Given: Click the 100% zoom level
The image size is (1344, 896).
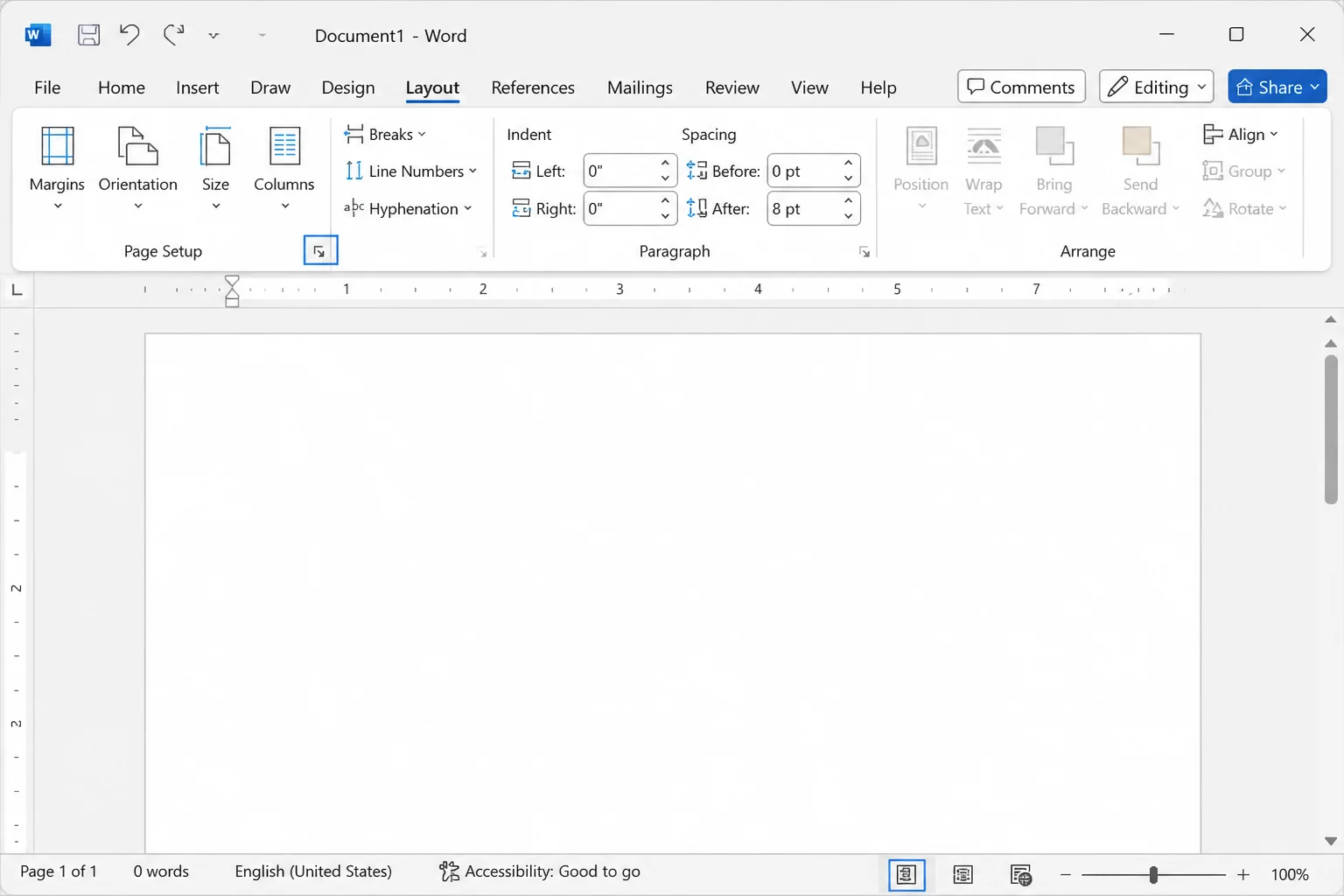Looking at the screenshot, I should click(1290, 874).
